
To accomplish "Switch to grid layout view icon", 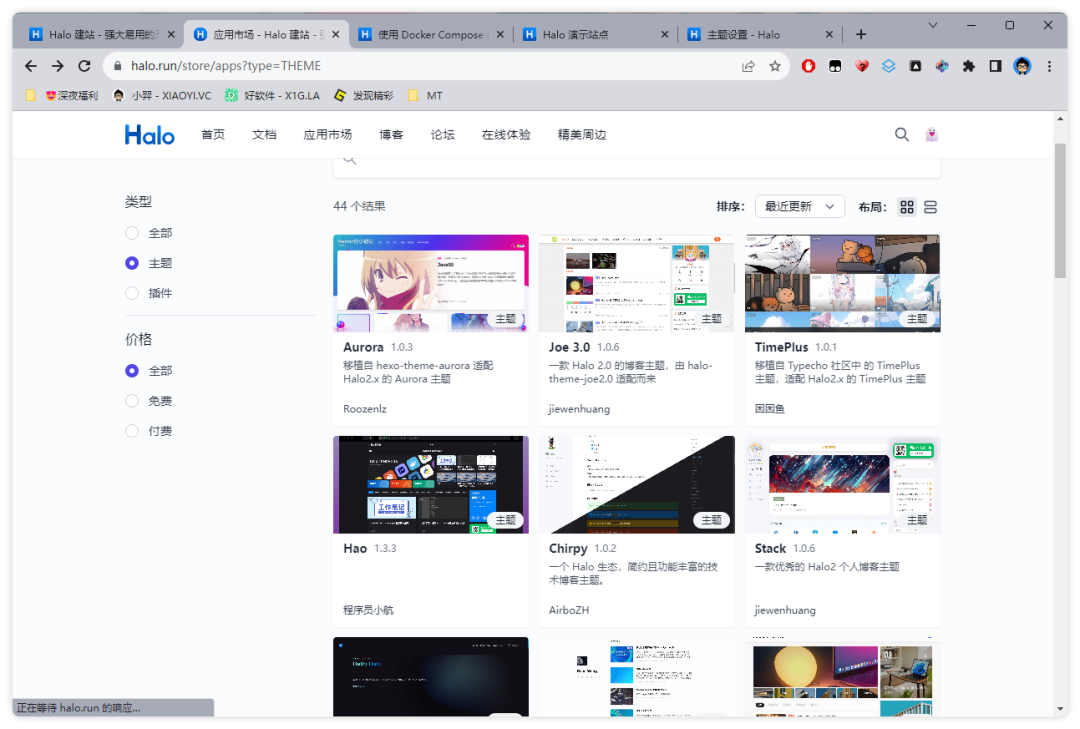I will [907, 207].
